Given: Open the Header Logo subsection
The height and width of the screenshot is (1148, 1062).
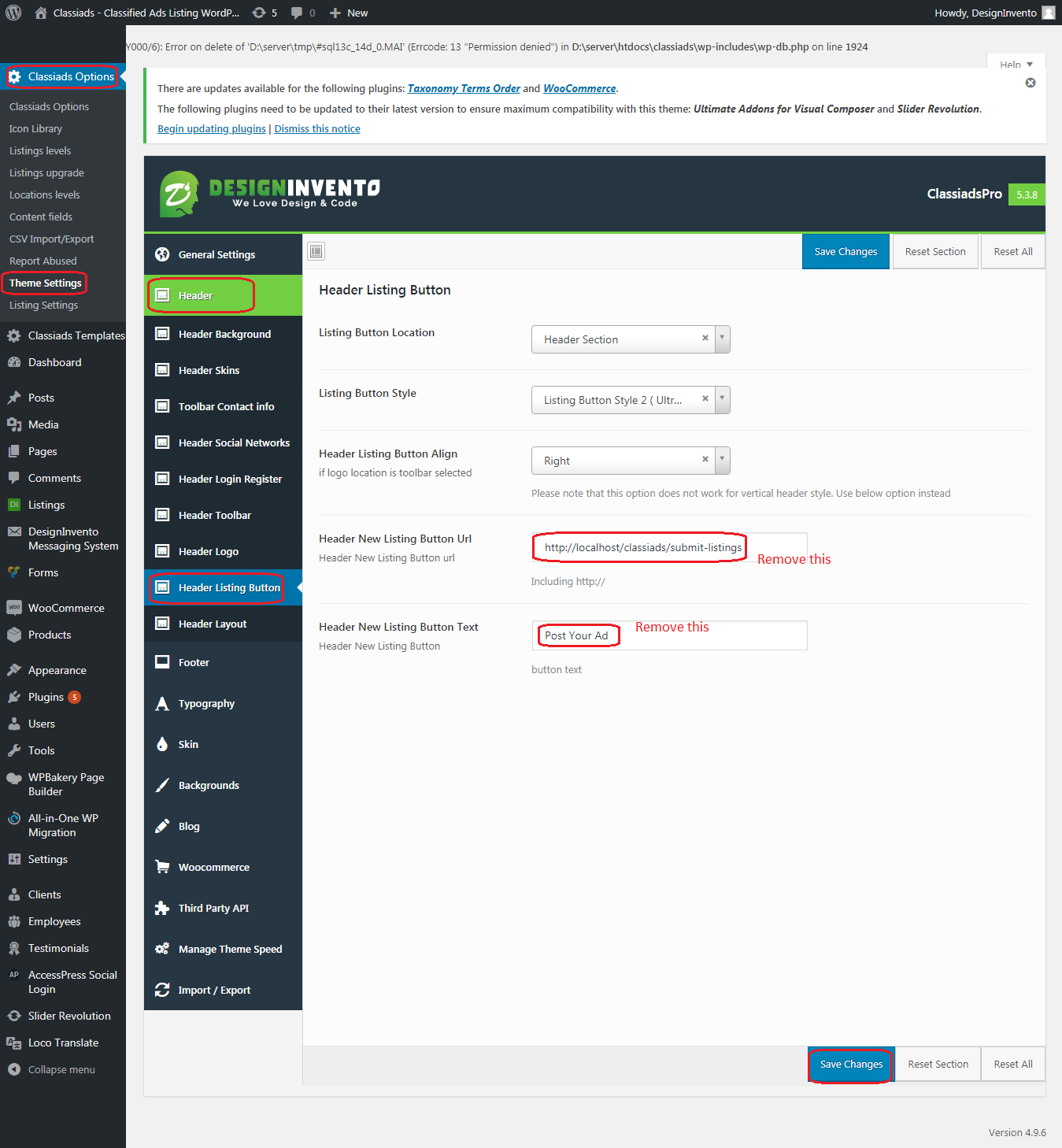Looking at the screenshot, I should [x=223, y=551].
